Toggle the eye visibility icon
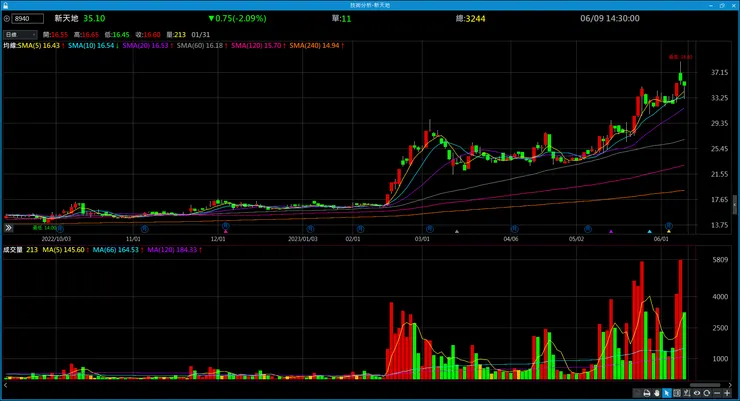This screenshot has height=401, width=740. [697, 393]
